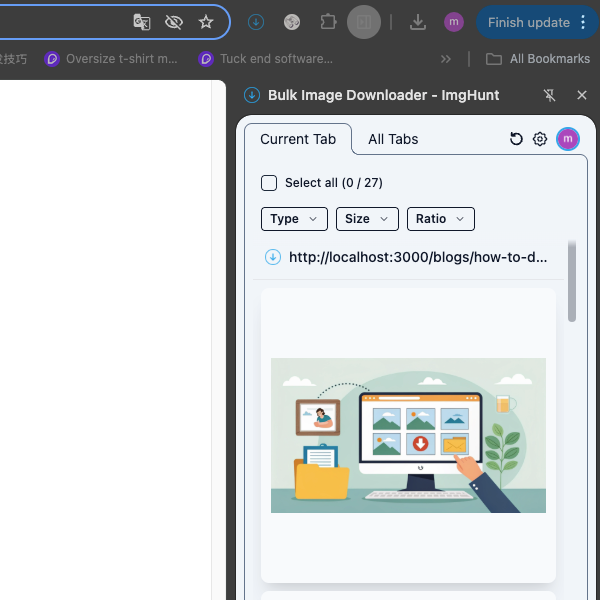Click the ImgHunt extension icon in toolbar
The height and width of the screenshot is (600, 600).
point(256,22)
